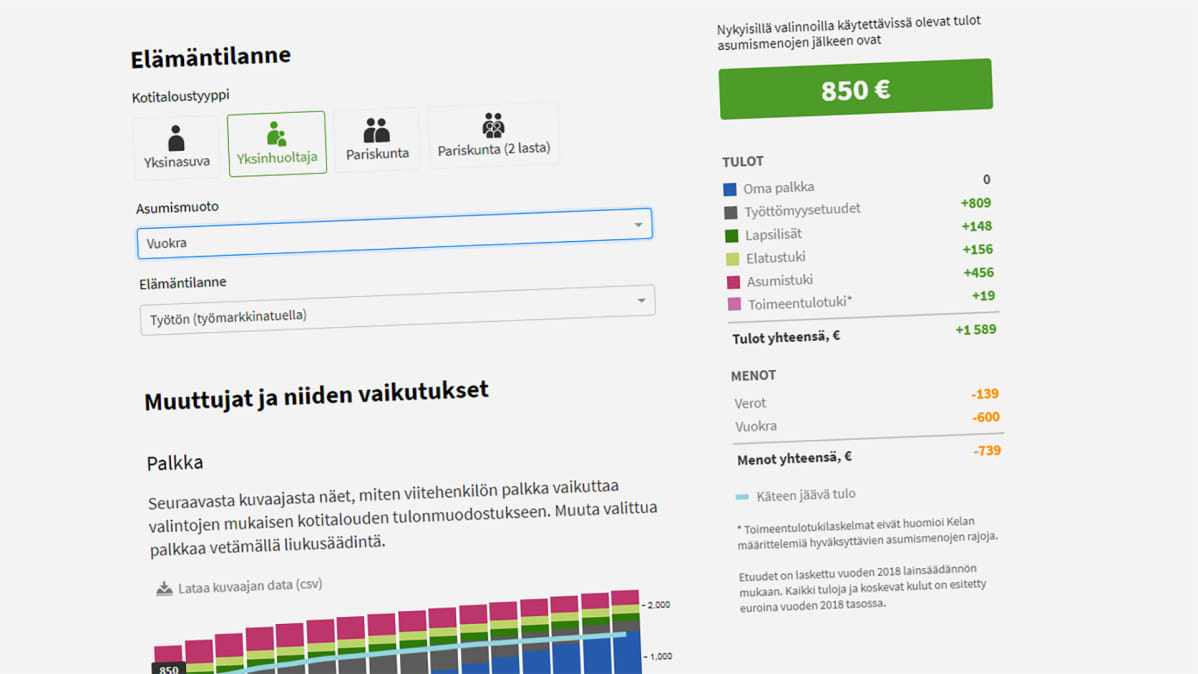Click the dark green Lapsilisät legend swatch

point(732,236)
